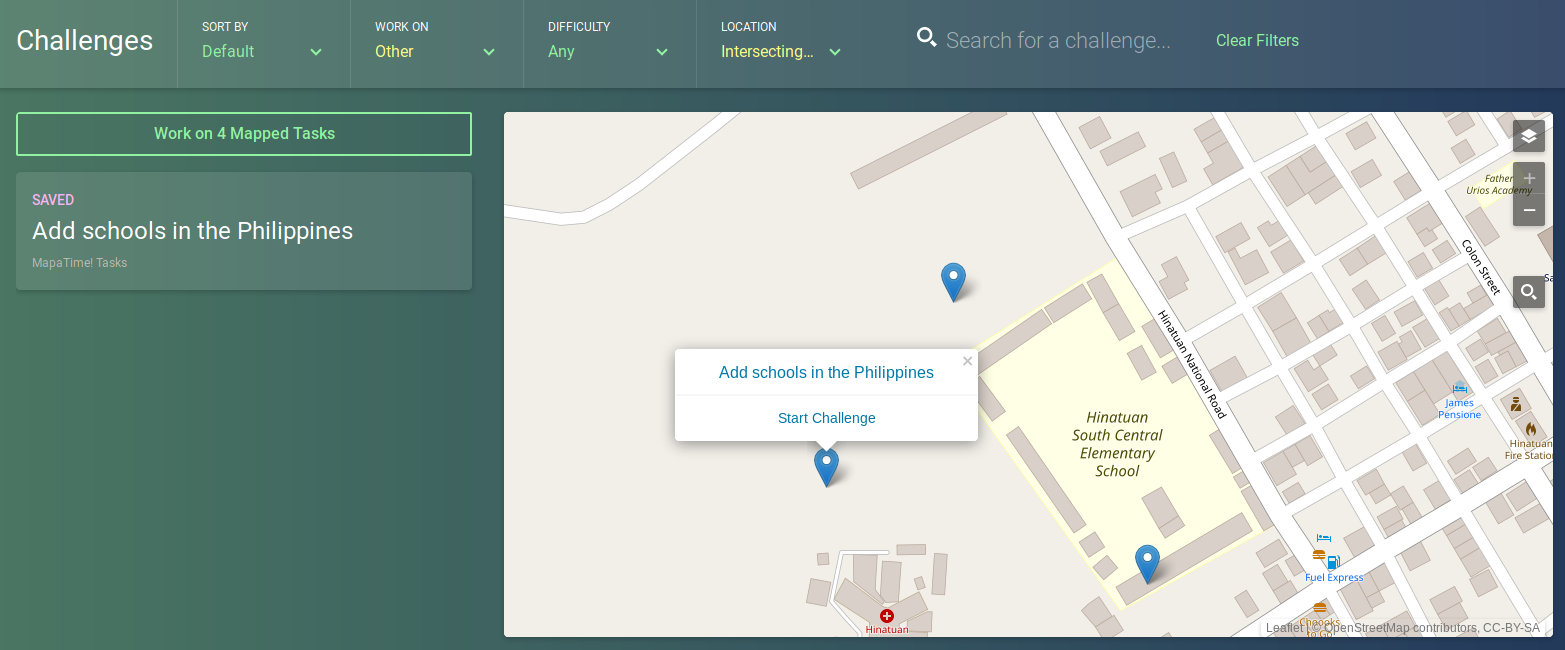Screen dimensions: 1565x650
Task: Zoom out with the map minus button
Action: click(x=1528, y=210)
